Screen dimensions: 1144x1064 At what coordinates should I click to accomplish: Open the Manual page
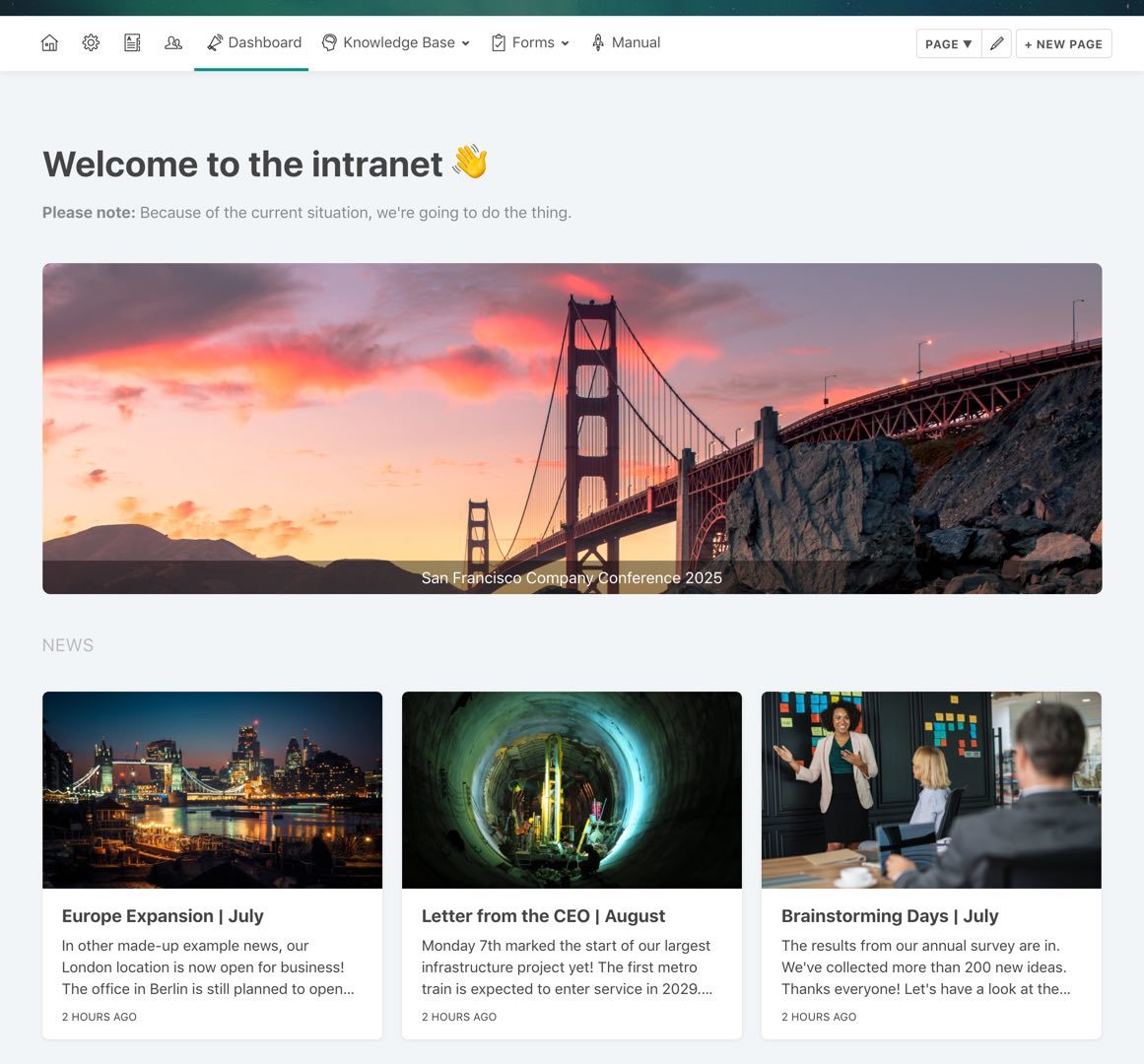626,43
